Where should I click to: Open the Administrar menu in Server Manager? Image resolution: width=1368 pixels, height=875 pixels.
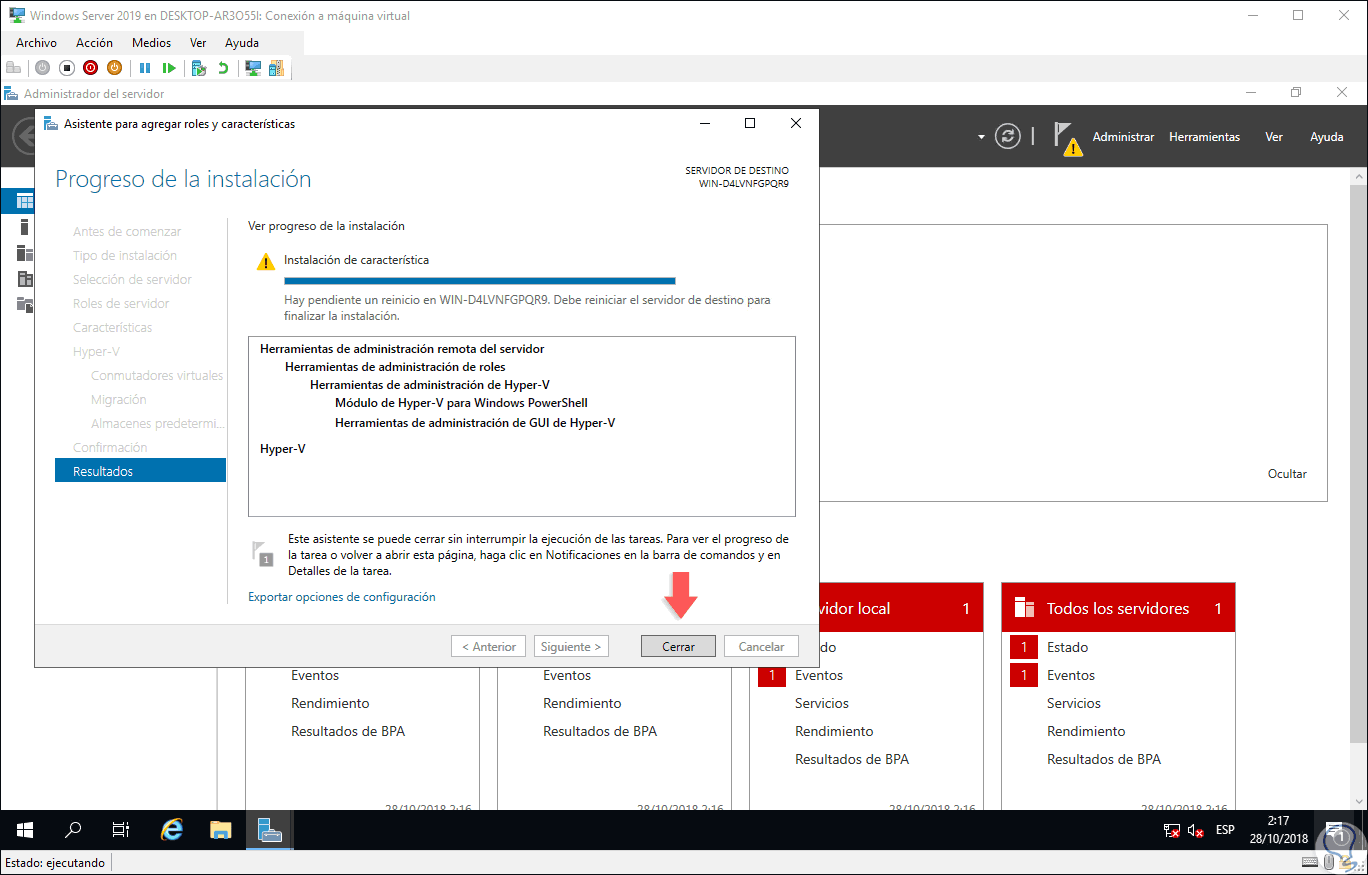point(1123,137)
